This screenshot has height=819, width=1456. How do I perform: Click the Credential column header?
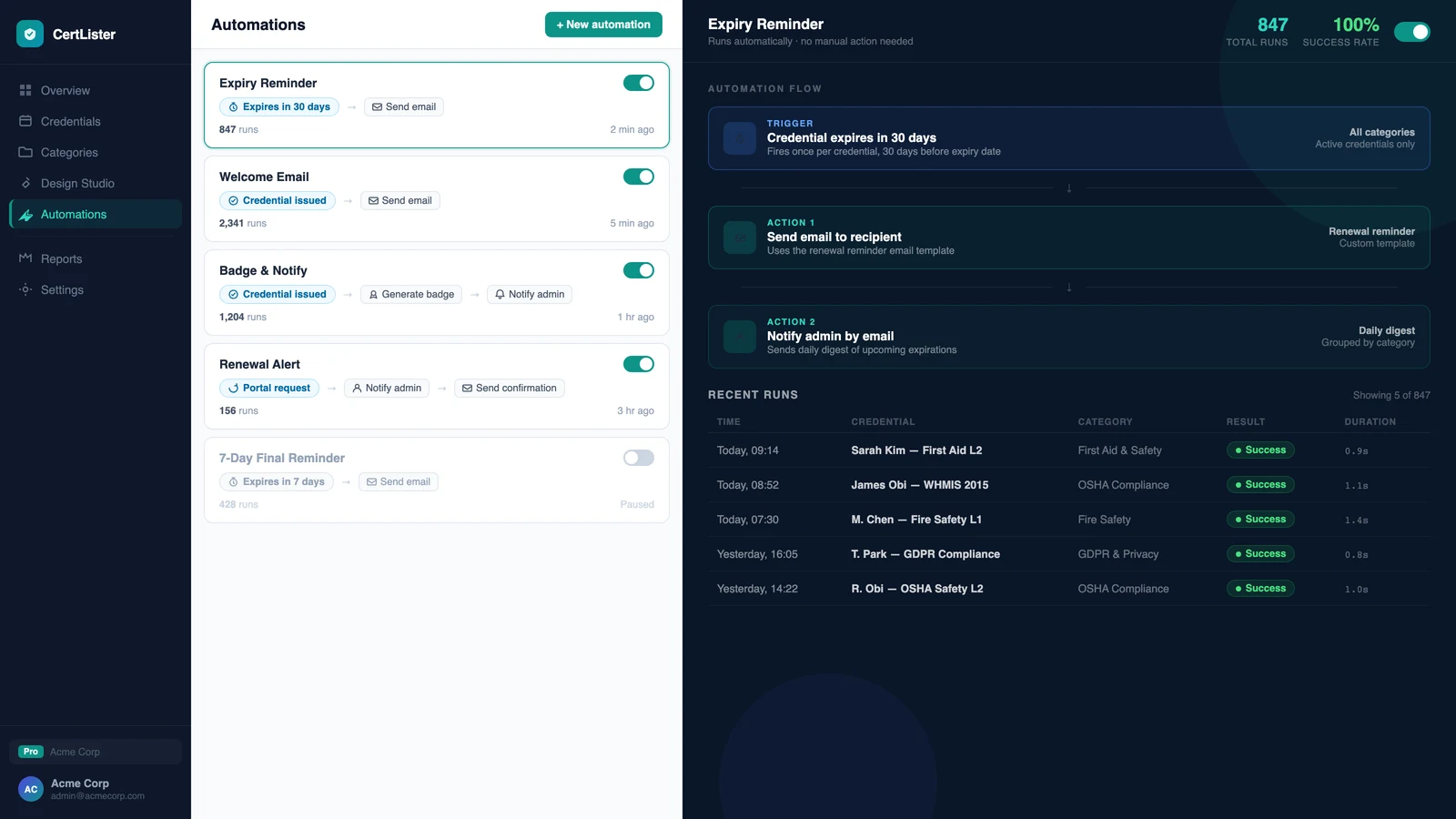[x=883, y=422]
